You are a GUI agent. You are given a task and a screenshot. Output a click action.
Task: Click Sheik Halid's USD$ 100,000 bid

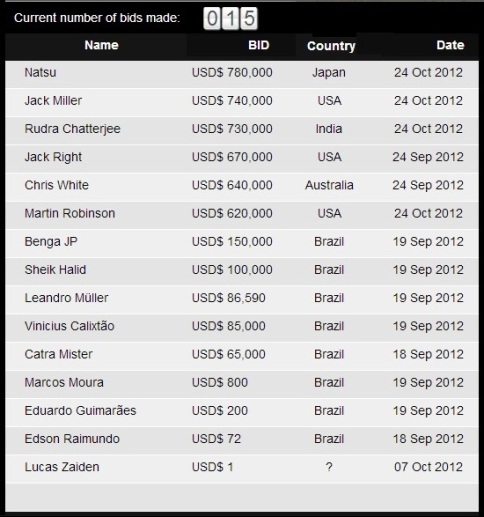[x=232, y=270]
